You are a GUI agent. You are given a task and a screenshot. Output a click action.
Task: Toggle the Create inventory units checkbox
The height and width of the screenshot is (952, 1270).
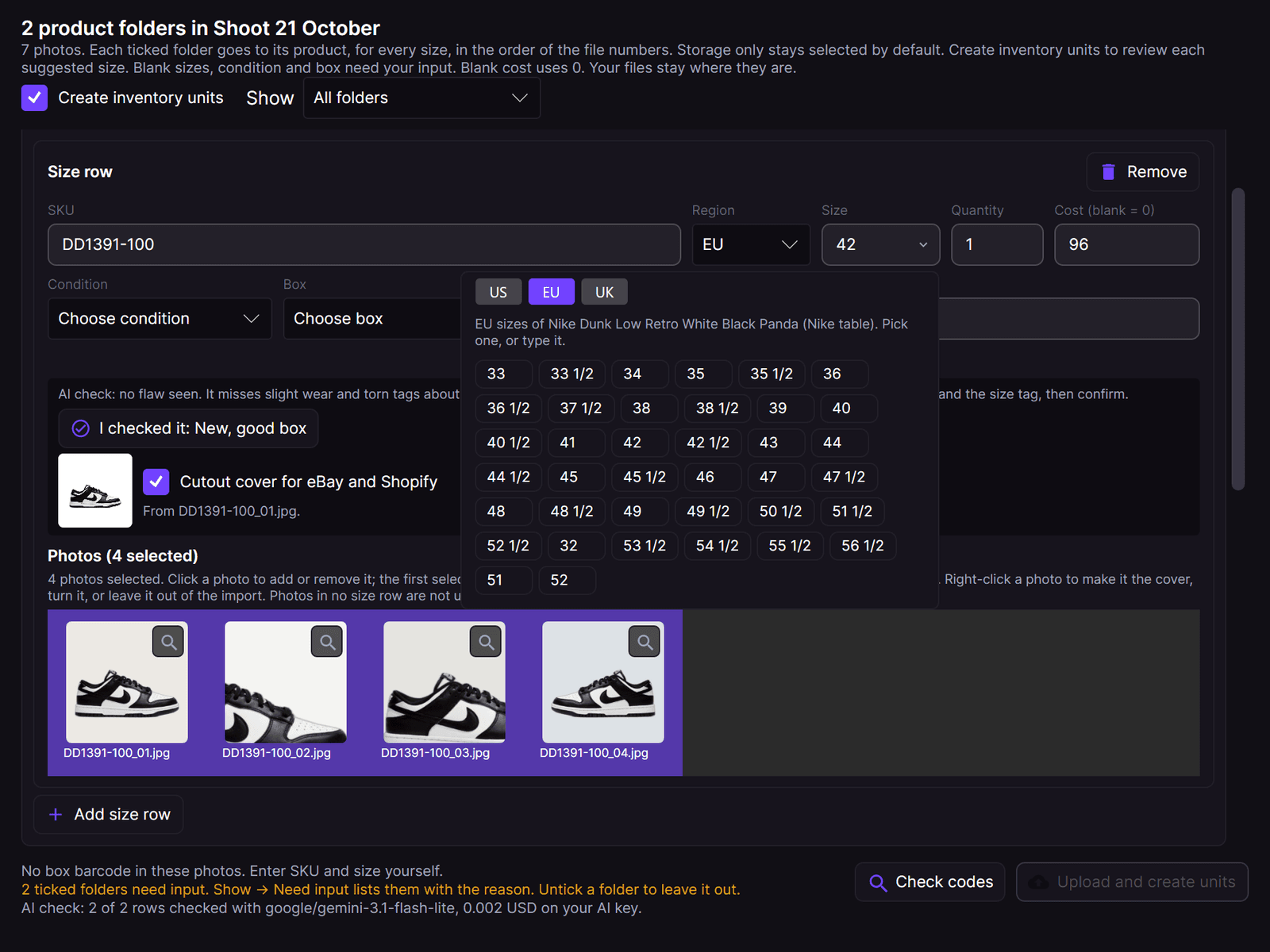pyautogui.click(x=34, y=98)
